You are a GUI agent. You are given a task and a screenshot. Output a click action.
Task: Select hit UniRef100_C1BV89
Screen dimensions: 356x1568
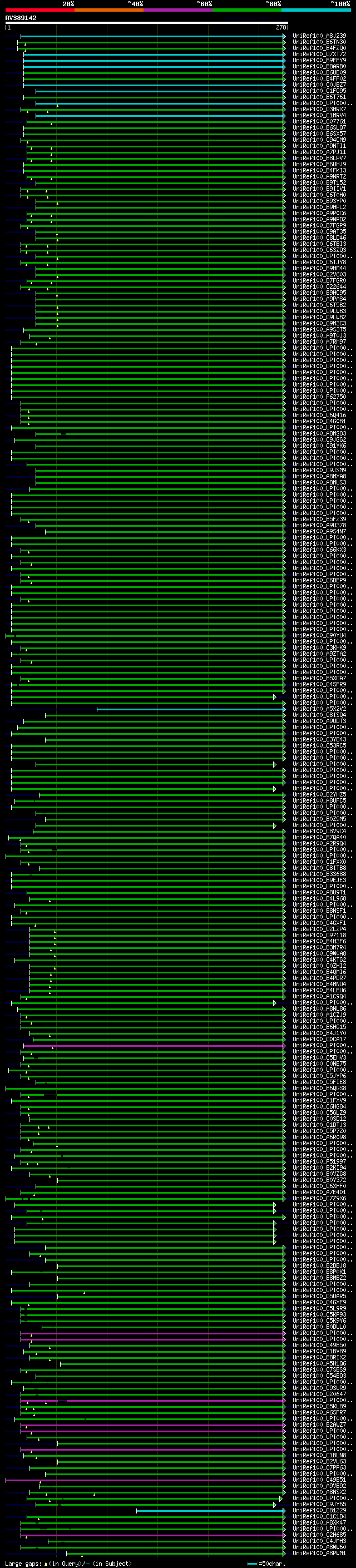(319, 1351)
